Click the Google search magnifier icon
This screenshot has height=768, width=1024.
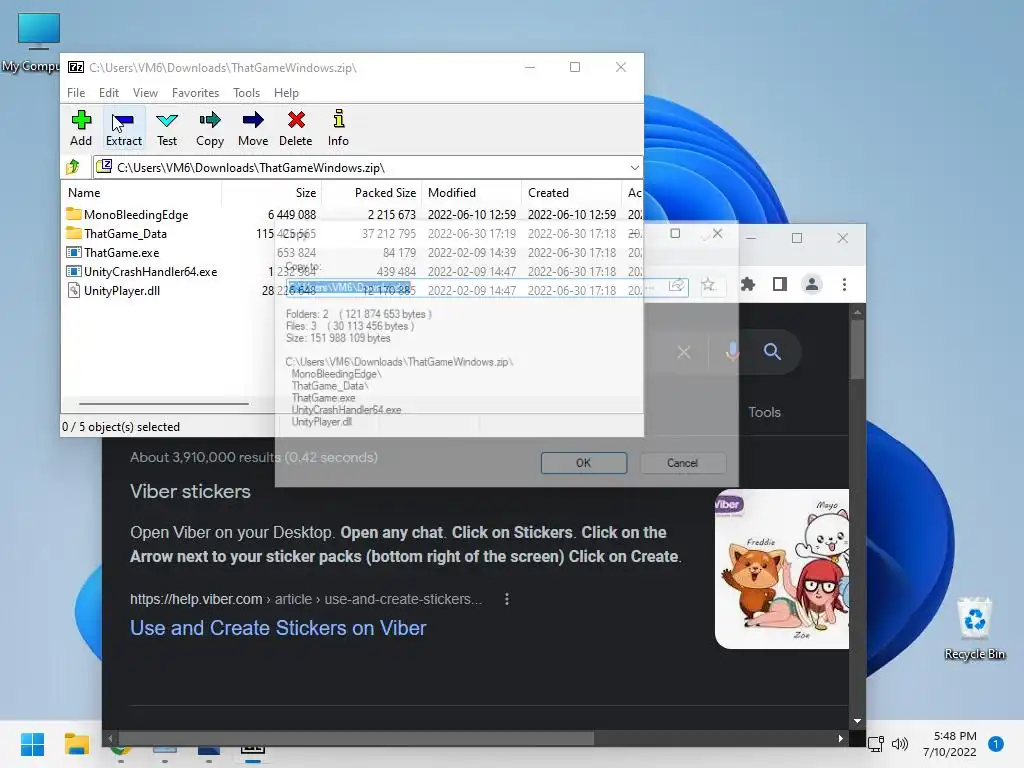tap(773, 351)
